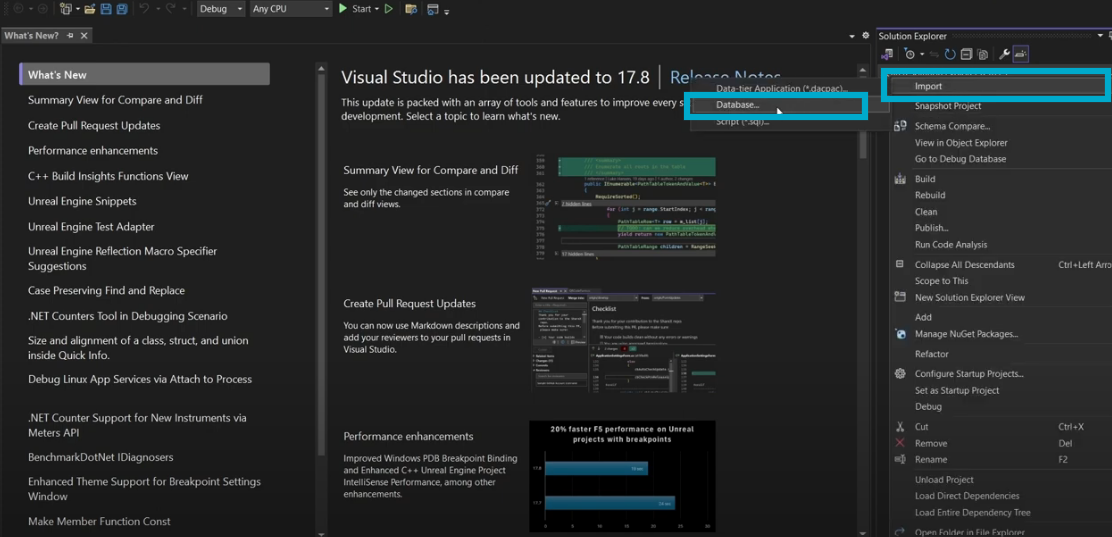Click the Navigate Forward icon
The width and height of the screenshot is (1112, 537).
43,9
